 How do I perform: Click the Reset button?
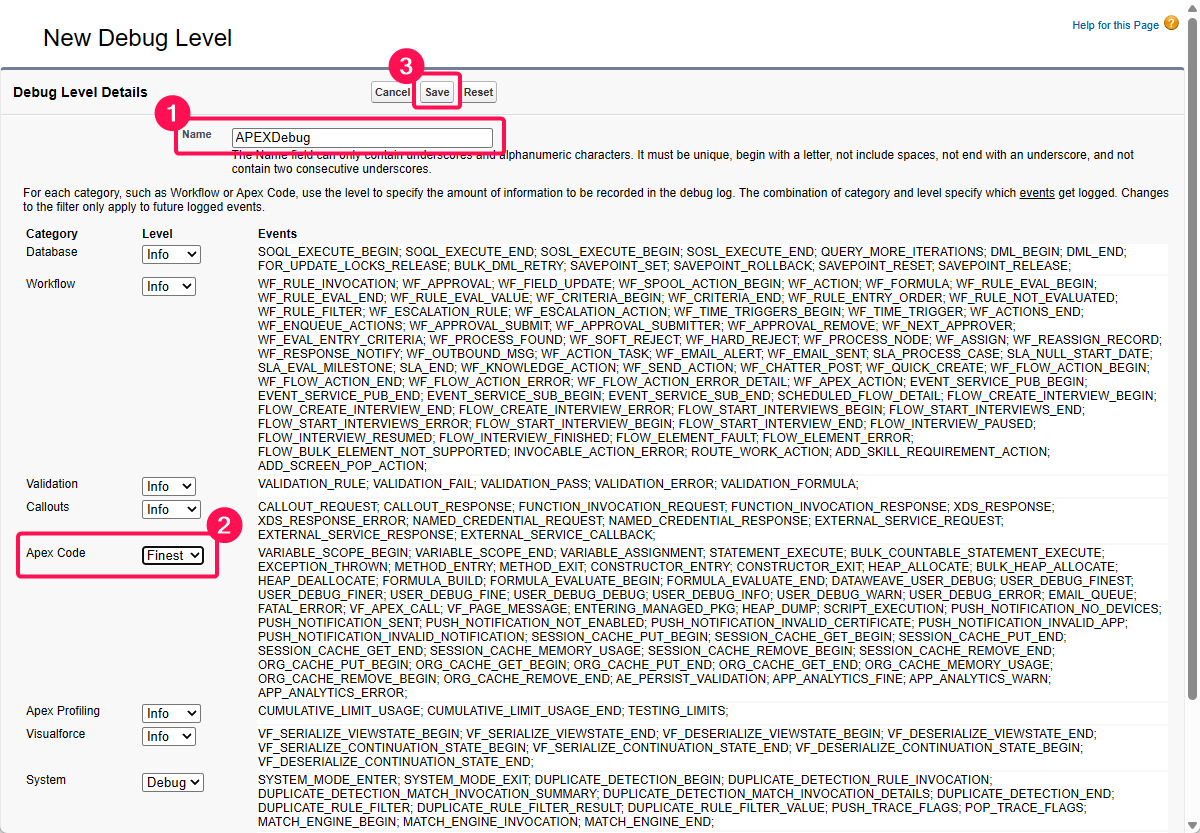pyautogui.click(x=478, y=92)
